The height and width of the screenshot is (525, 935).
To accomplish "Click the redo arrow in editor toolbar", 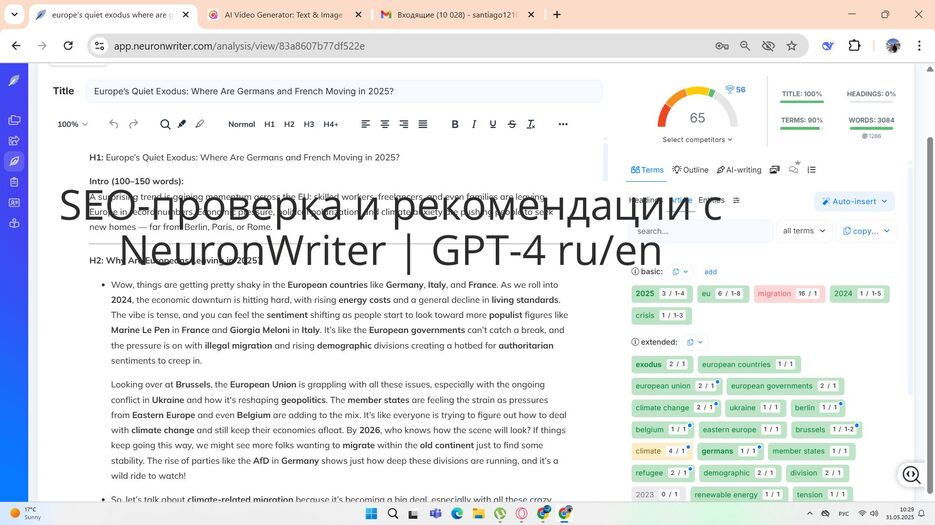I will (134, 124).
